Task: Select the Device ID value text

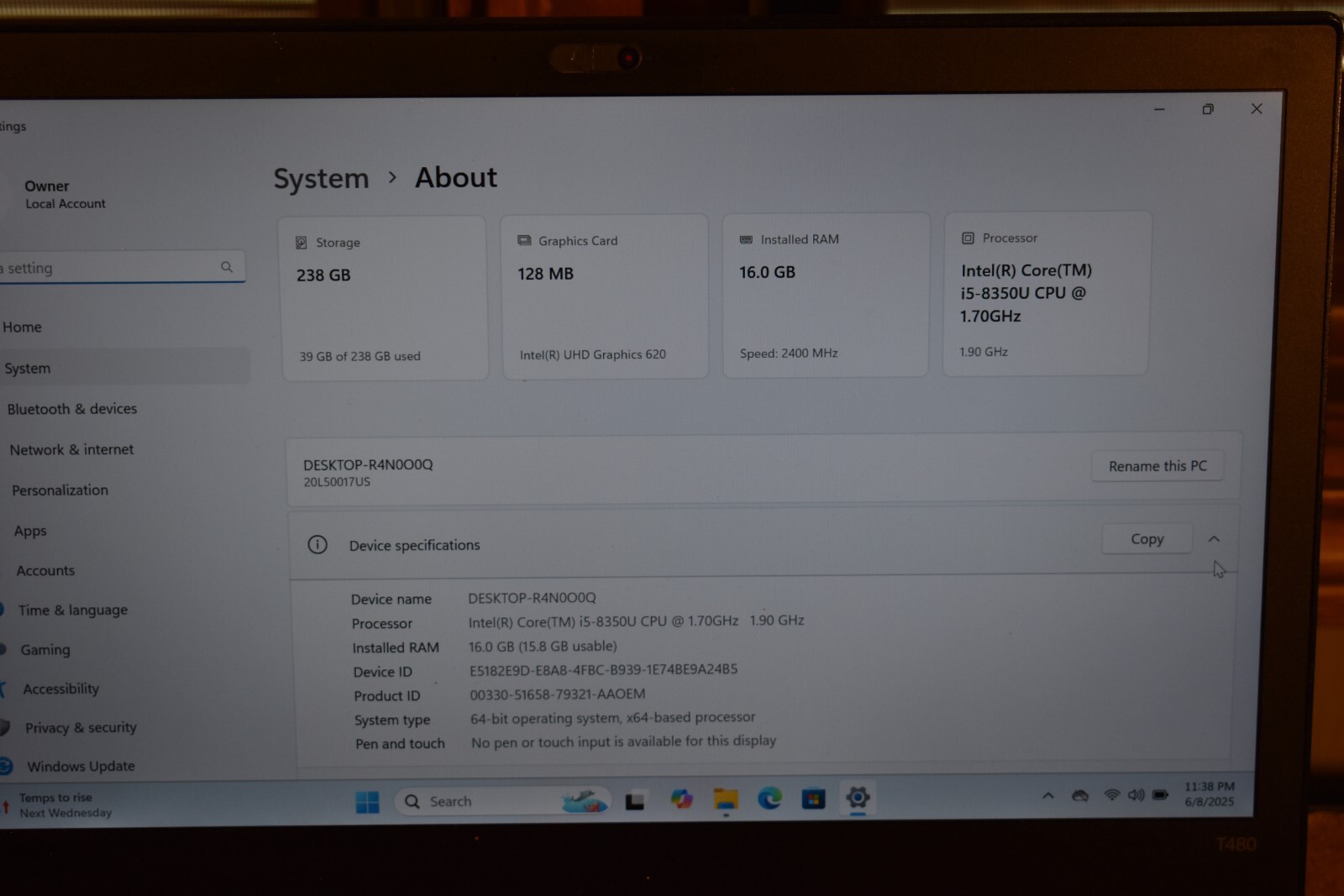Action: pos(603,670)
